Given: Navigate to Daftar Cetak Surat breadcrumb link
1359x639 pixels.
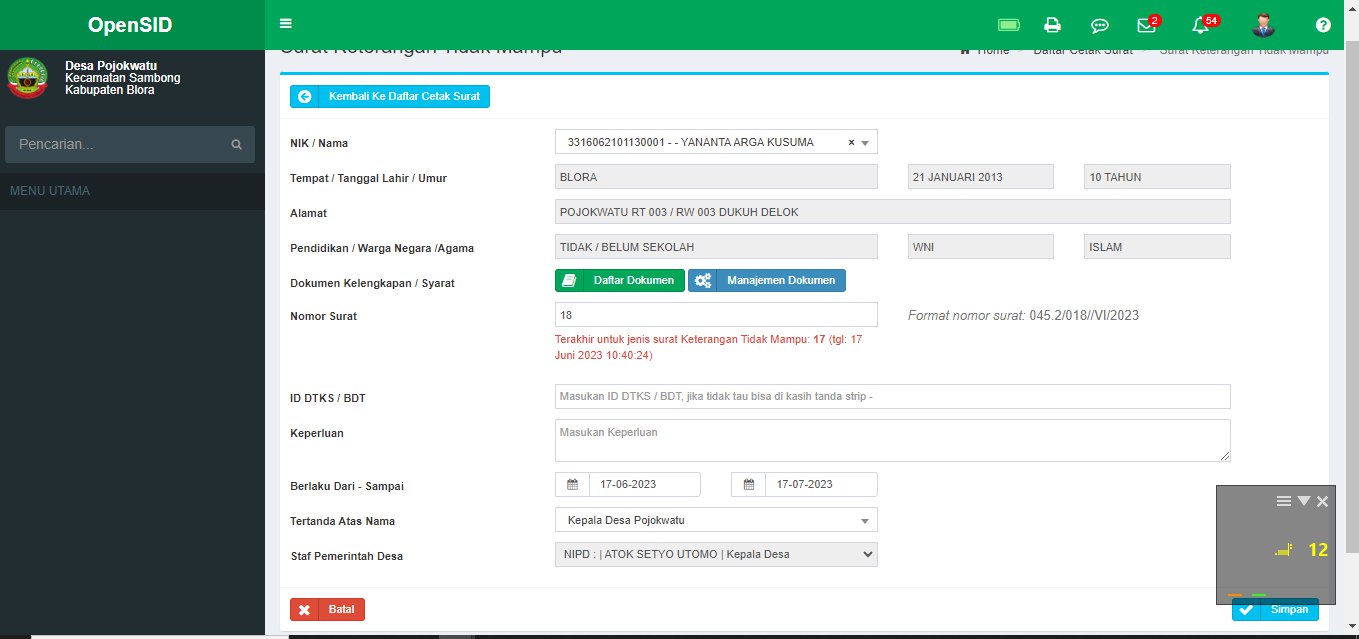Looking at the screenshot, I should click(1083, 48).
